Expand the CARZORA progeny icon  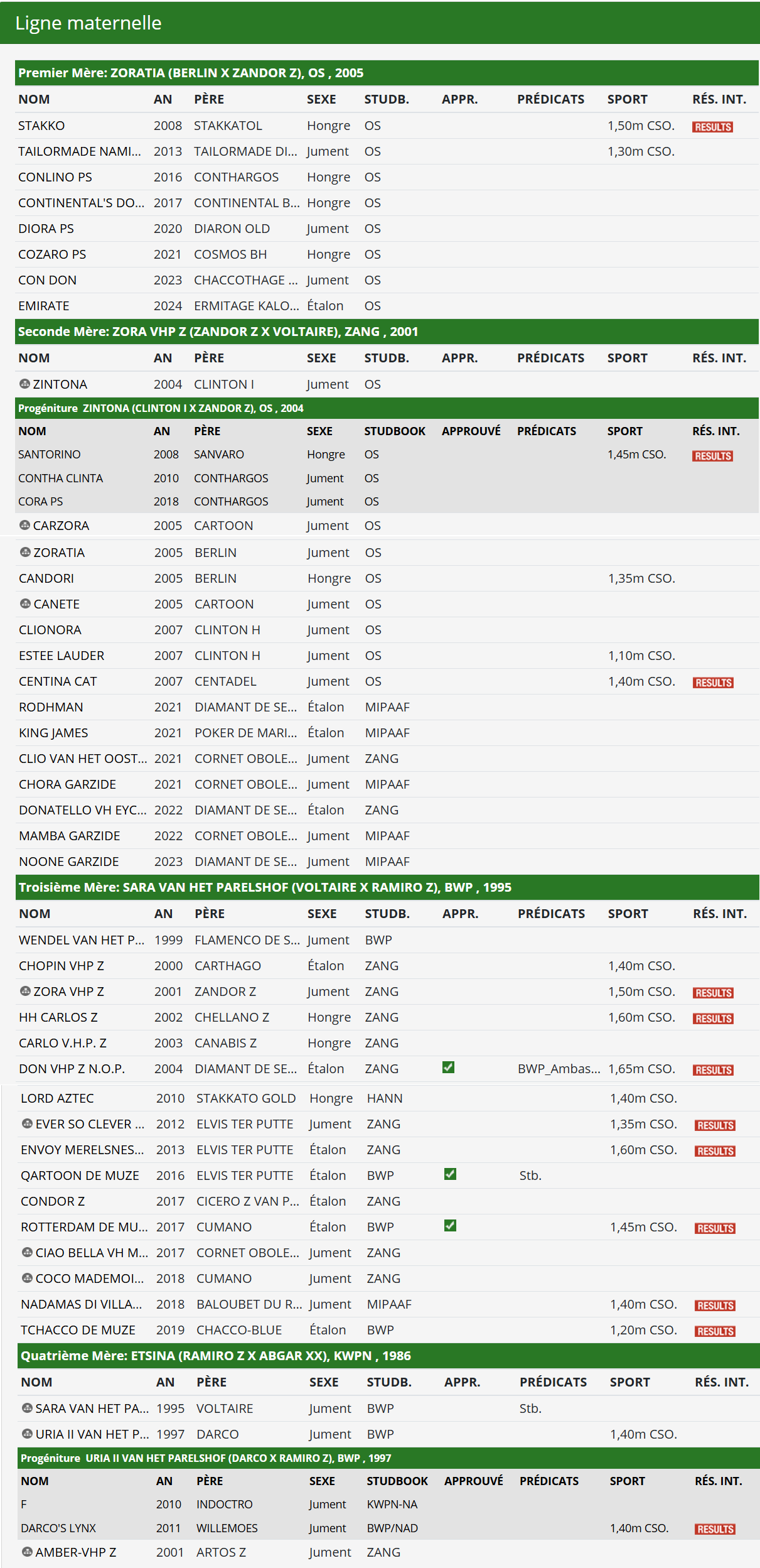coord(24,525)
